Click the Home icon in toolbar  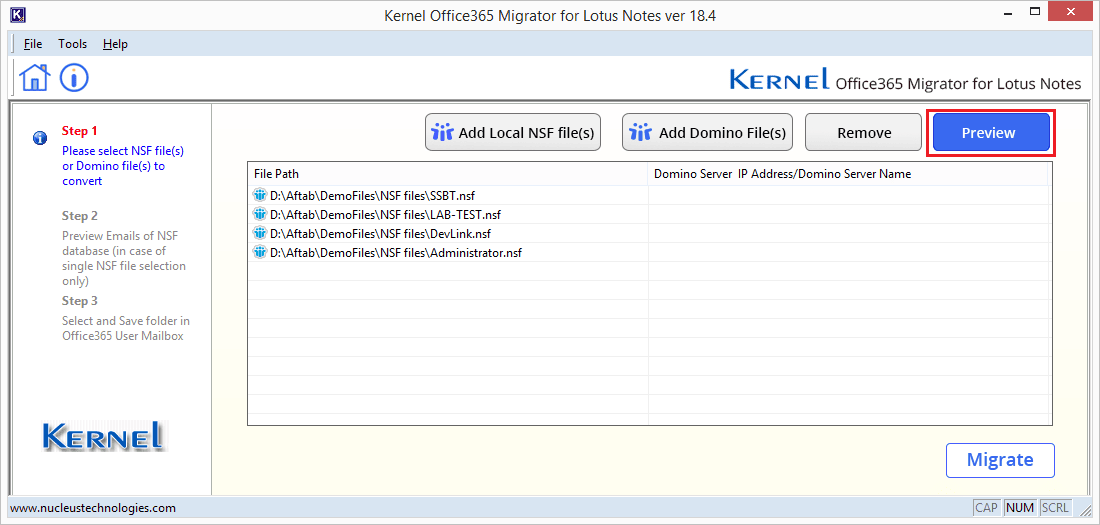point(35,77)
